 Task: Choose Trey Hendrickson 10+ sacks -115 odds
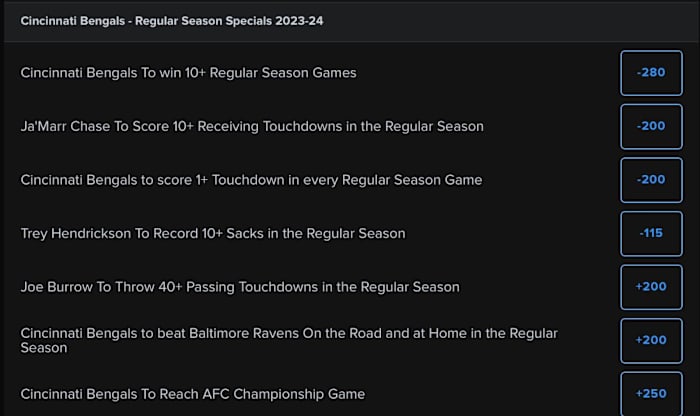pyautogui.click(x=651, y=233)
